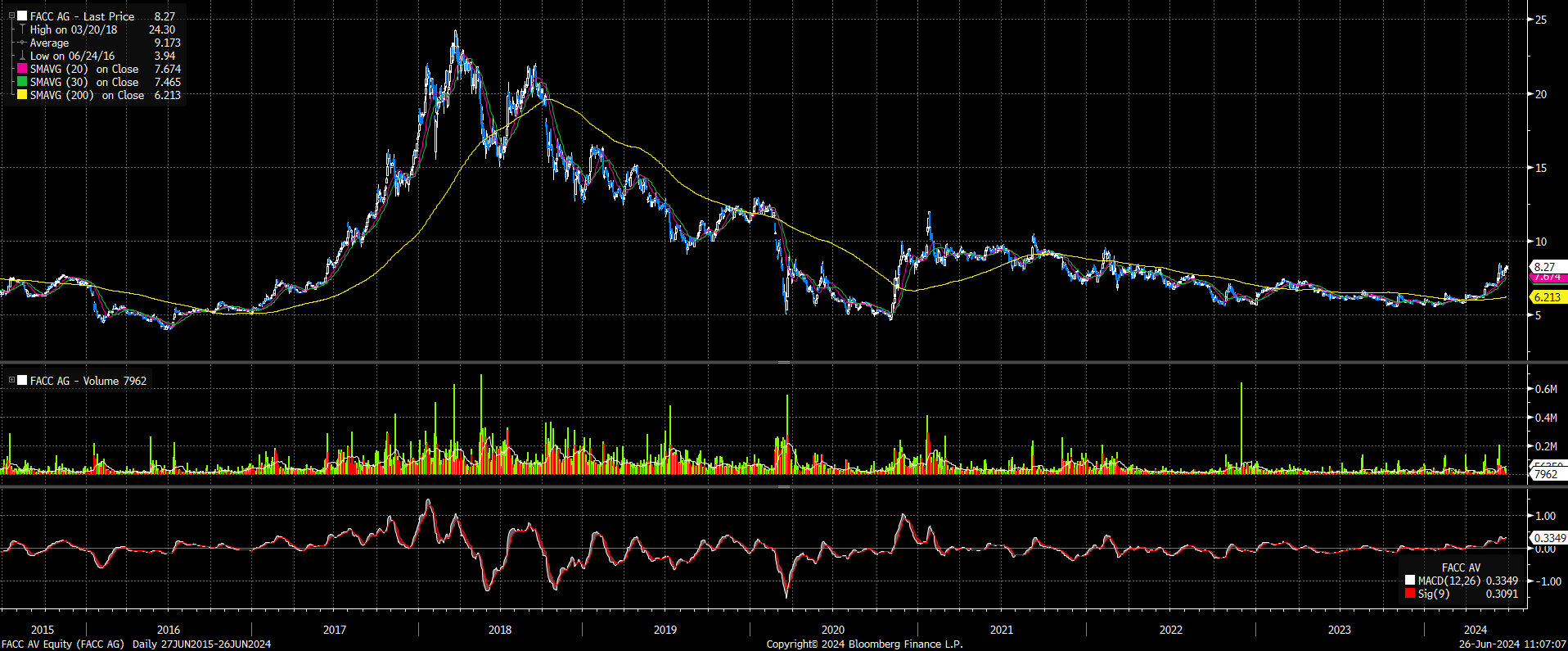The width and height of the screenshot is (1568, 651).
Task: Click the yellow 6.213 axis value tag
Action: [x=1548, y=297]
